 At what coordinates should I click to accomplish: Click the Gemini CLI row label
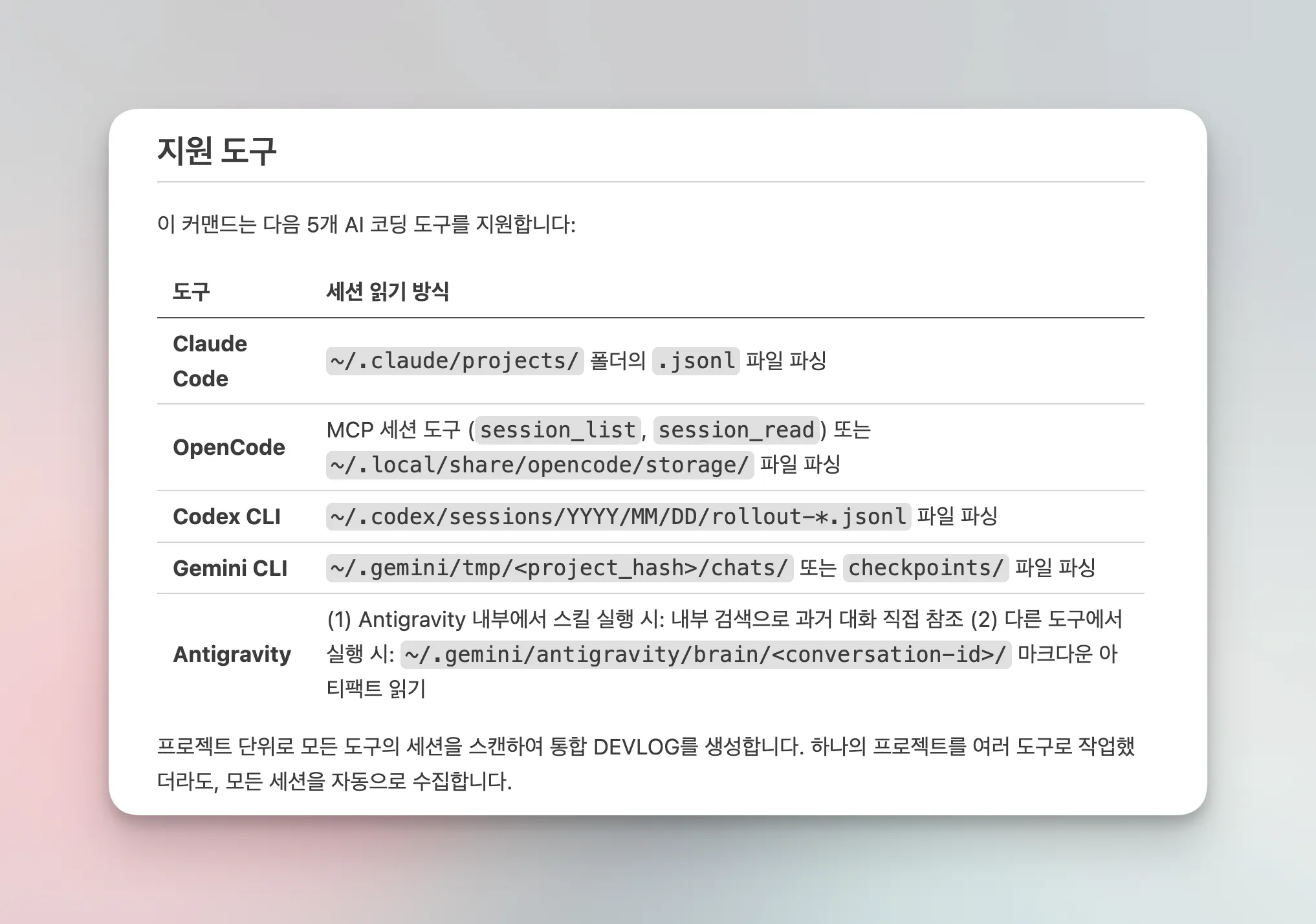[230, 568]
